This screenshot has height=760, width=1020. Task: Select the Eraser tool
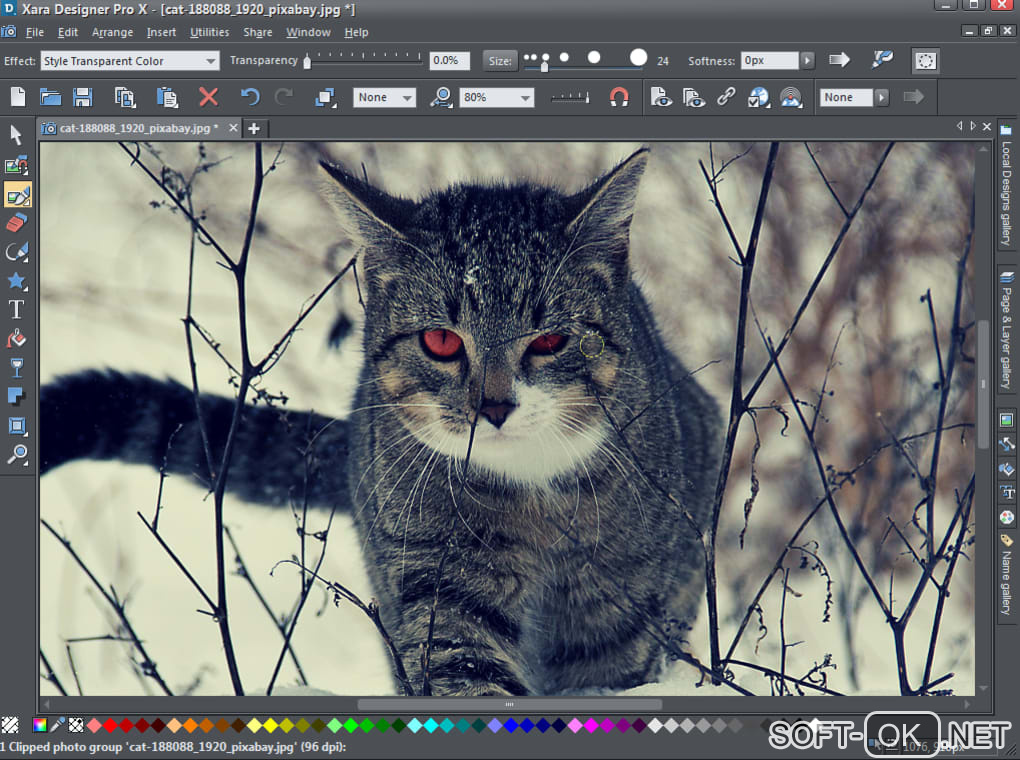16,223
